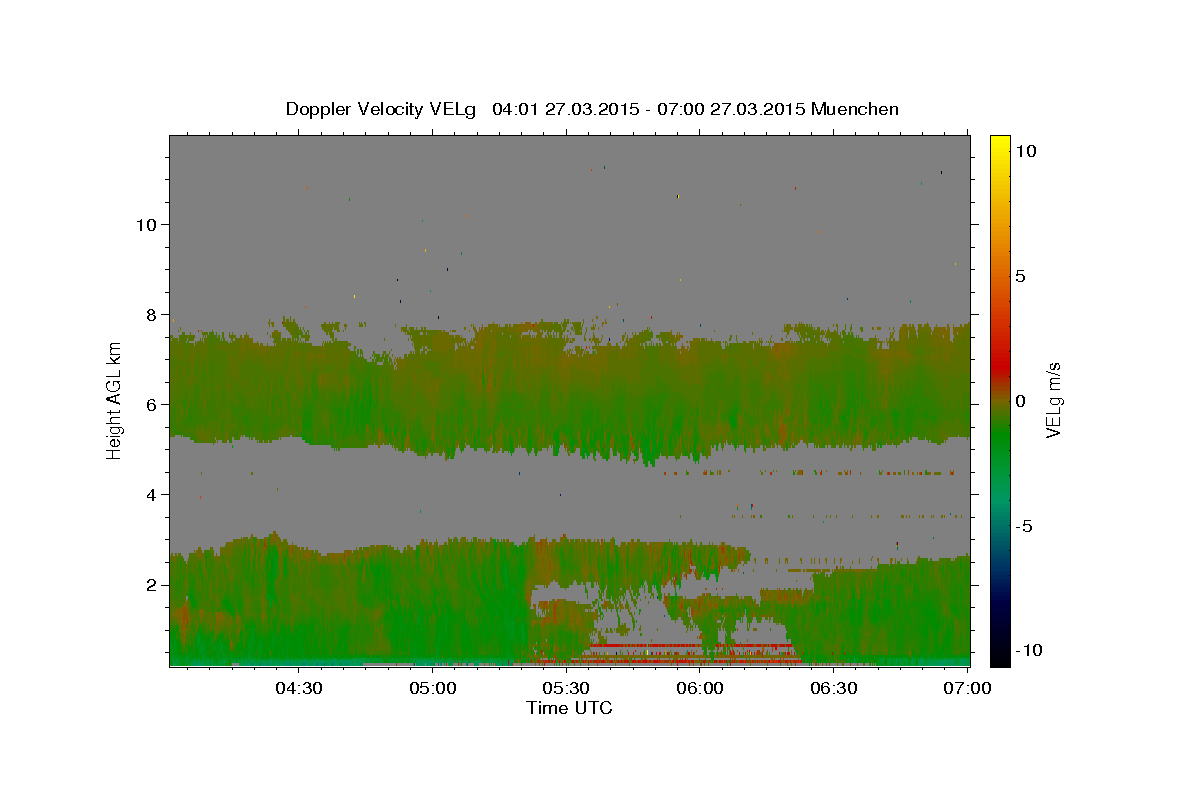Viewport: 1200px width, 800px height.
Task: Click the colorbar tick value -10
Action: coord(1027,650)
